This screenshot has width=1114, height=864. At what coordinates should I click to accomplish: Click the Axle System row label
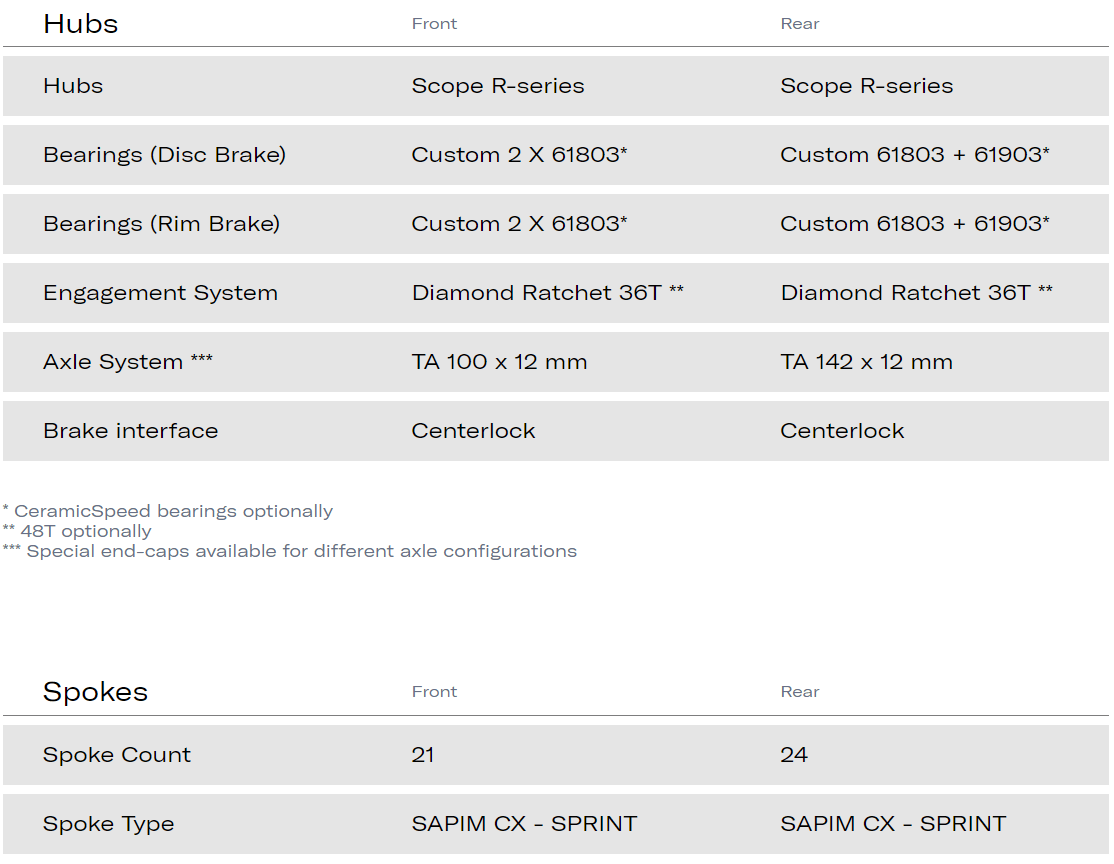point(127,362)
